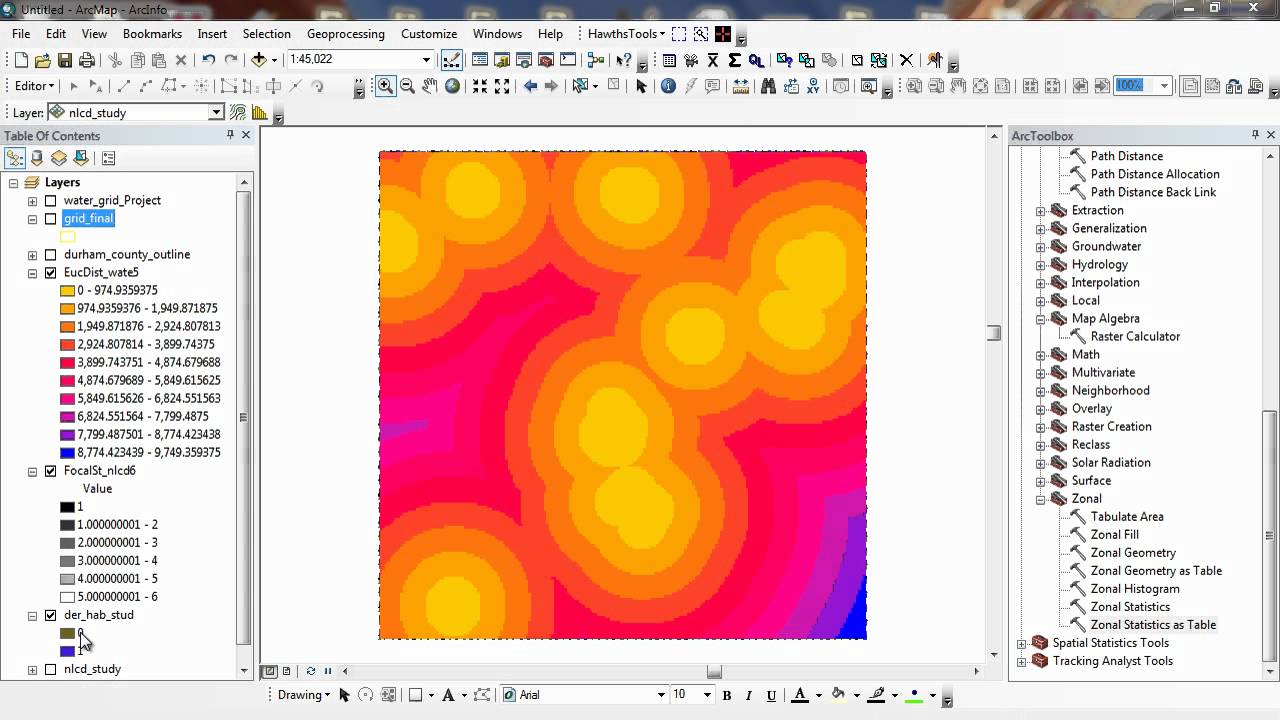Check the durham_county_outline layer
The image size is (1280, 720).
coord(51,255)
